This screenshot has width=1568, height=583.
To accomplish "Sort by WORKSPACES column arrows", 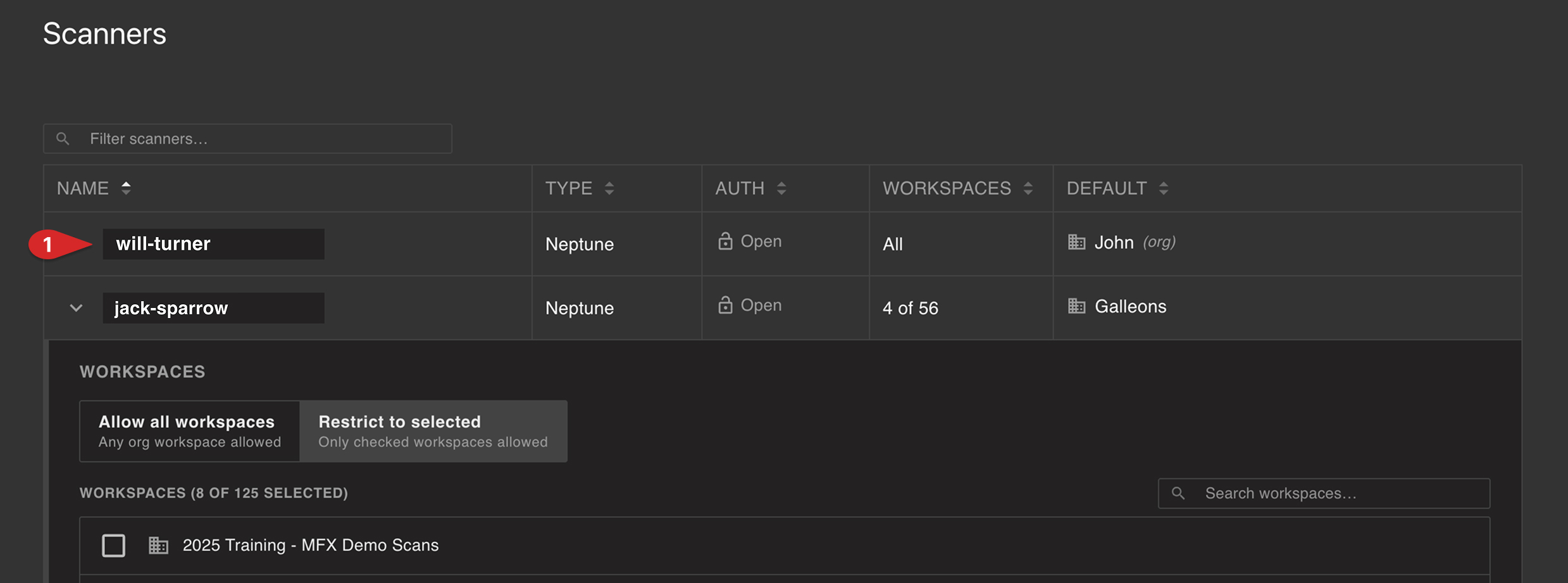I will [x=1028, y=188].
